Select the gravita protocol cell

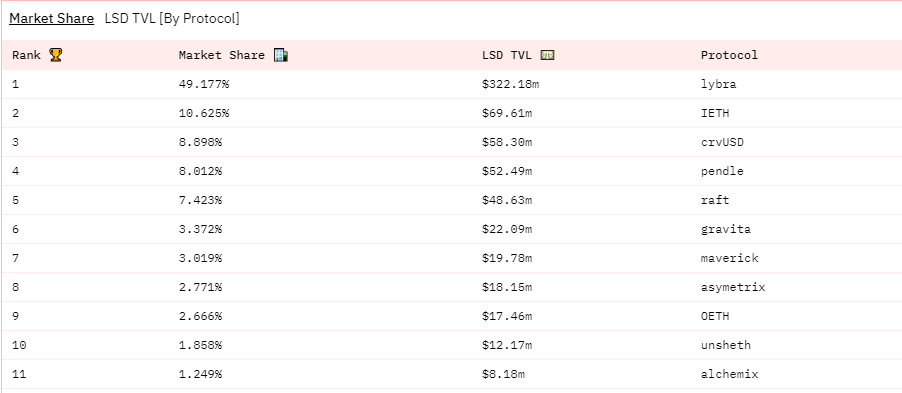click(x=725, y=229)
